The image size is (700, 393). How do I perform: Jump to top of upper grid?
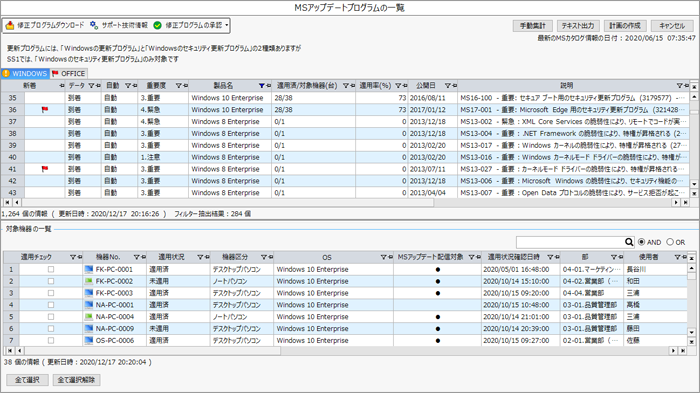(x=694, y=87)
